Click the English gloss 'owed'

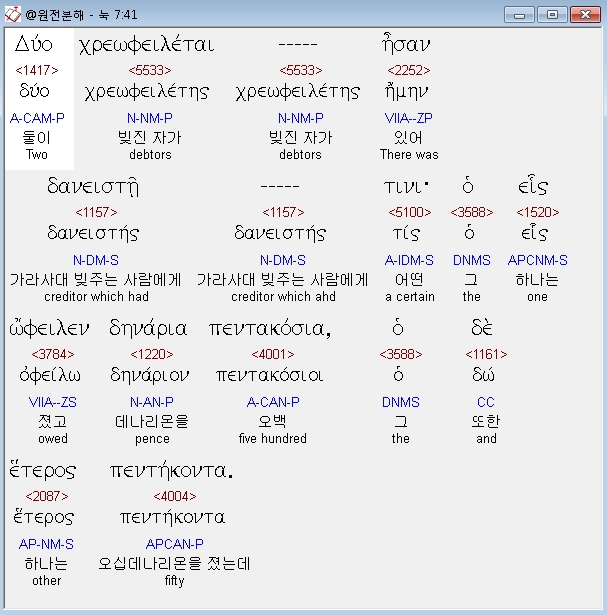(x=53, y=439)
